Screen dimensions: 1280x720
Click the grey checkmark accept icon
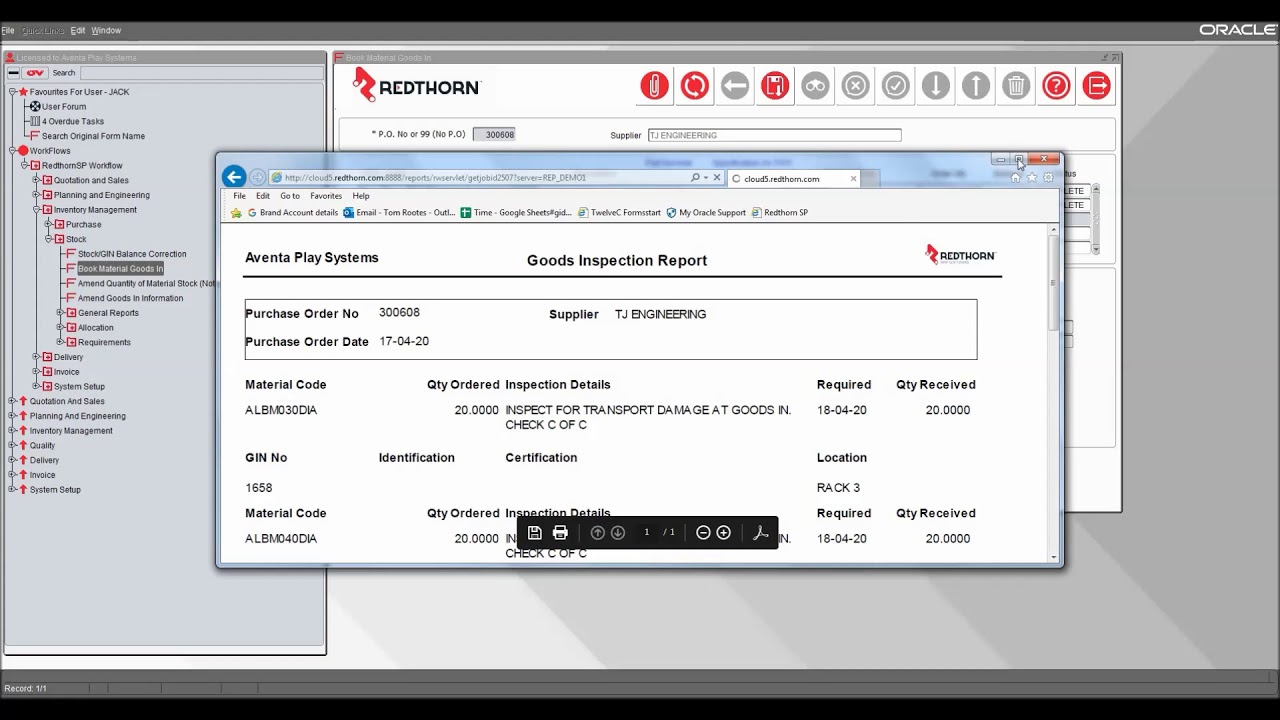pyautogui.click(x=896, y=86)
